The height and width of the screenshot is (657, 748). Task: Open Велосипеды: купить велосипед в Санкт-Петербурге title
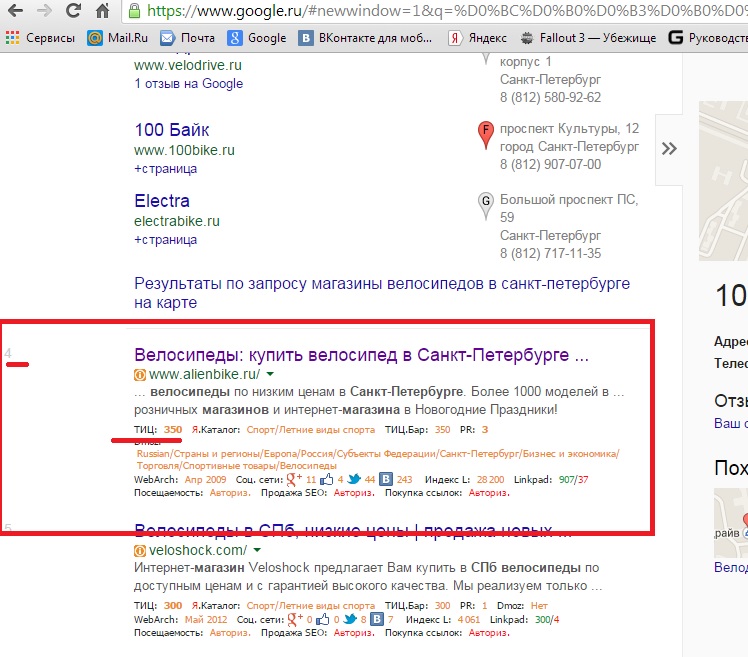[x=362, y=355]
